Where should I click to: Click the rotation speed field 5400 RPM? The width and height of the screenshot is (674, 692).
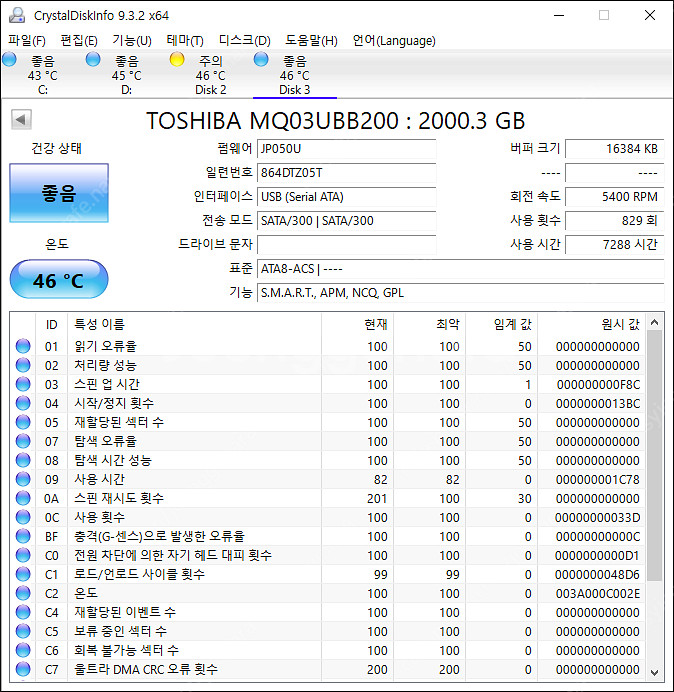click(614, 196)
